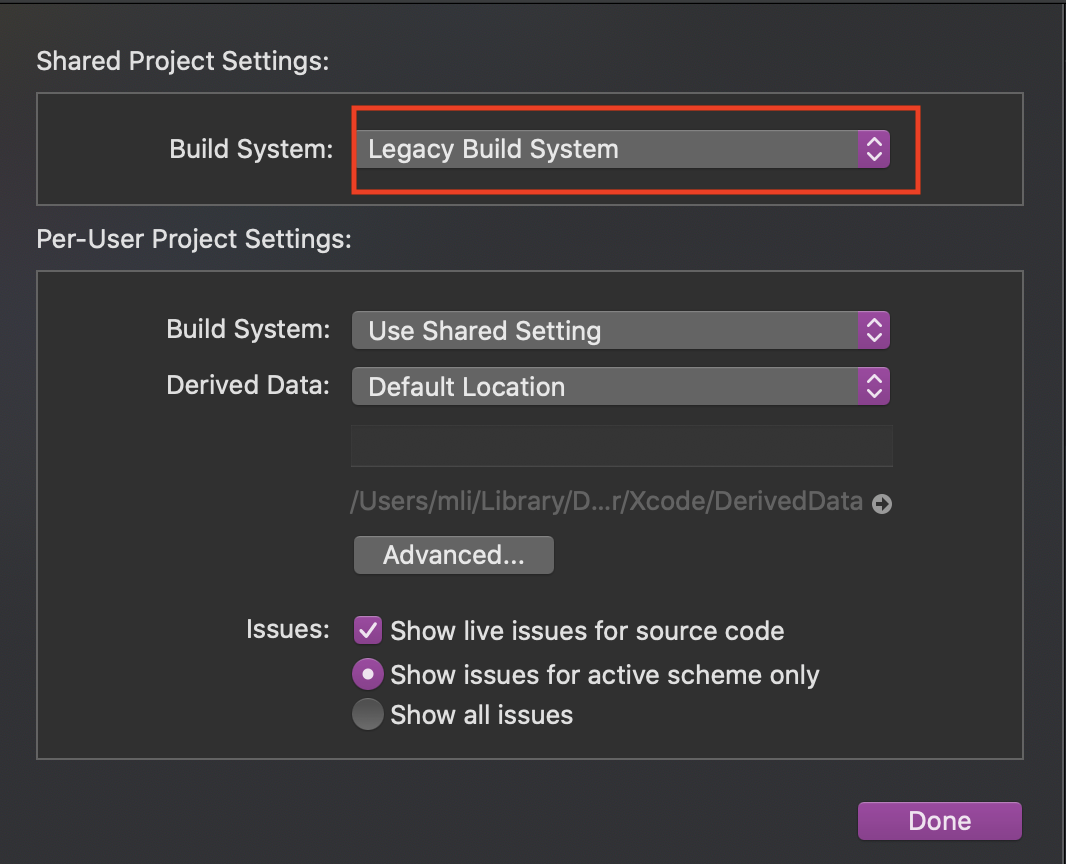
Task: Open the per-user Build System dropdown showing Use Shared Setting
Action: pos(621,330)
